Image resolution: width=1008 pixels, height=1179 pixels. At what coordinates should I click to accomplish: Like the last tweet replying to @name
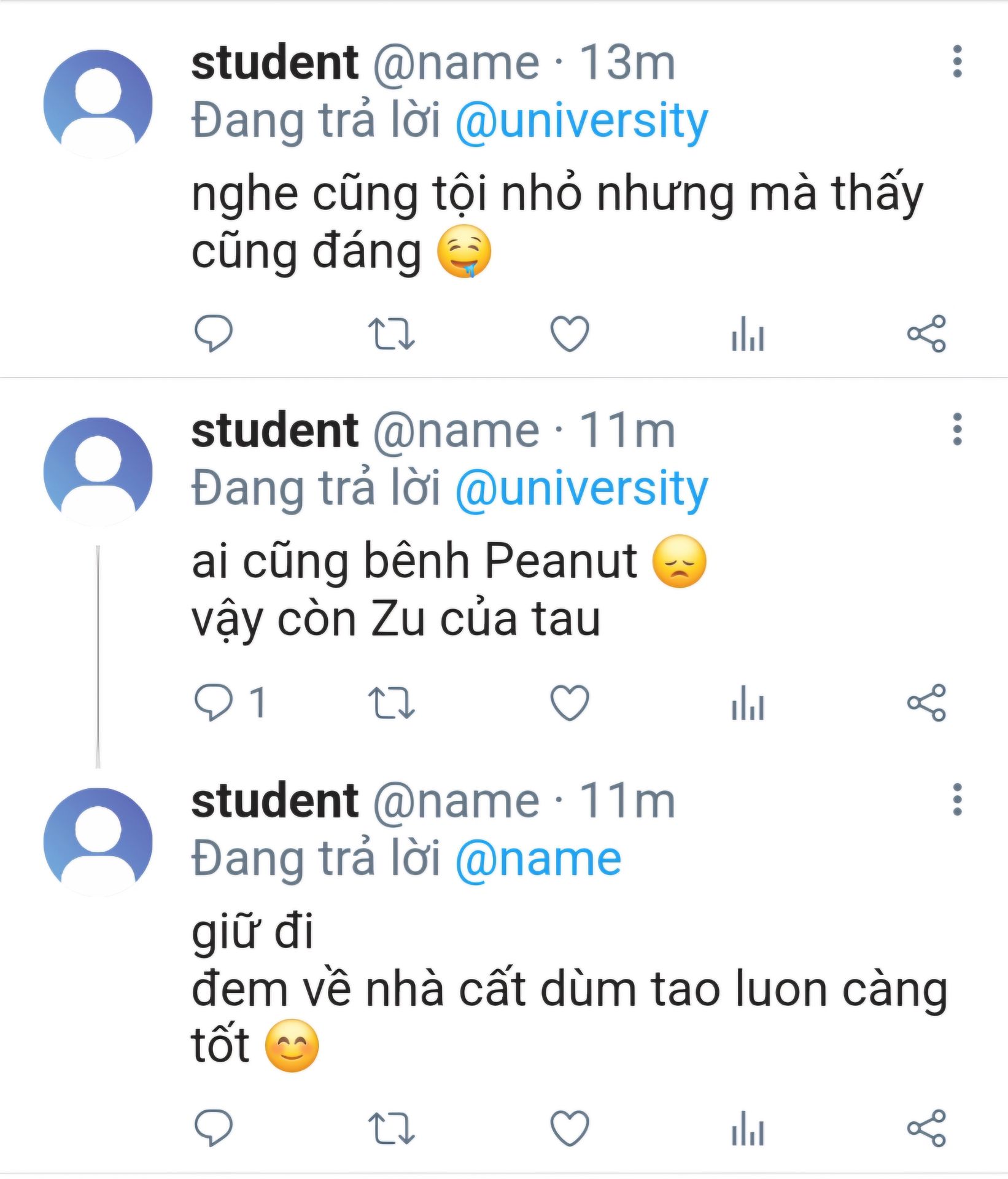point(569,1128)
